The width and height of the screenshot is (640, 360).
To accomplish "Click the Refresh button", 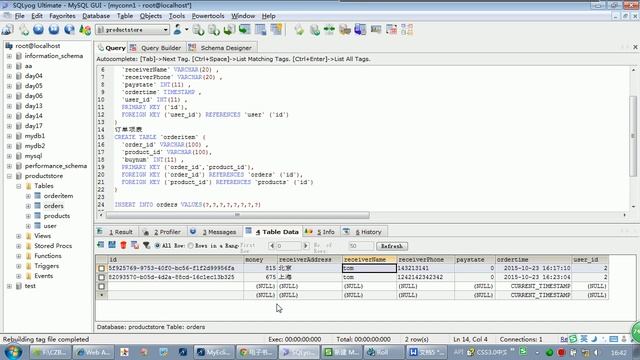I will point(392,246).
